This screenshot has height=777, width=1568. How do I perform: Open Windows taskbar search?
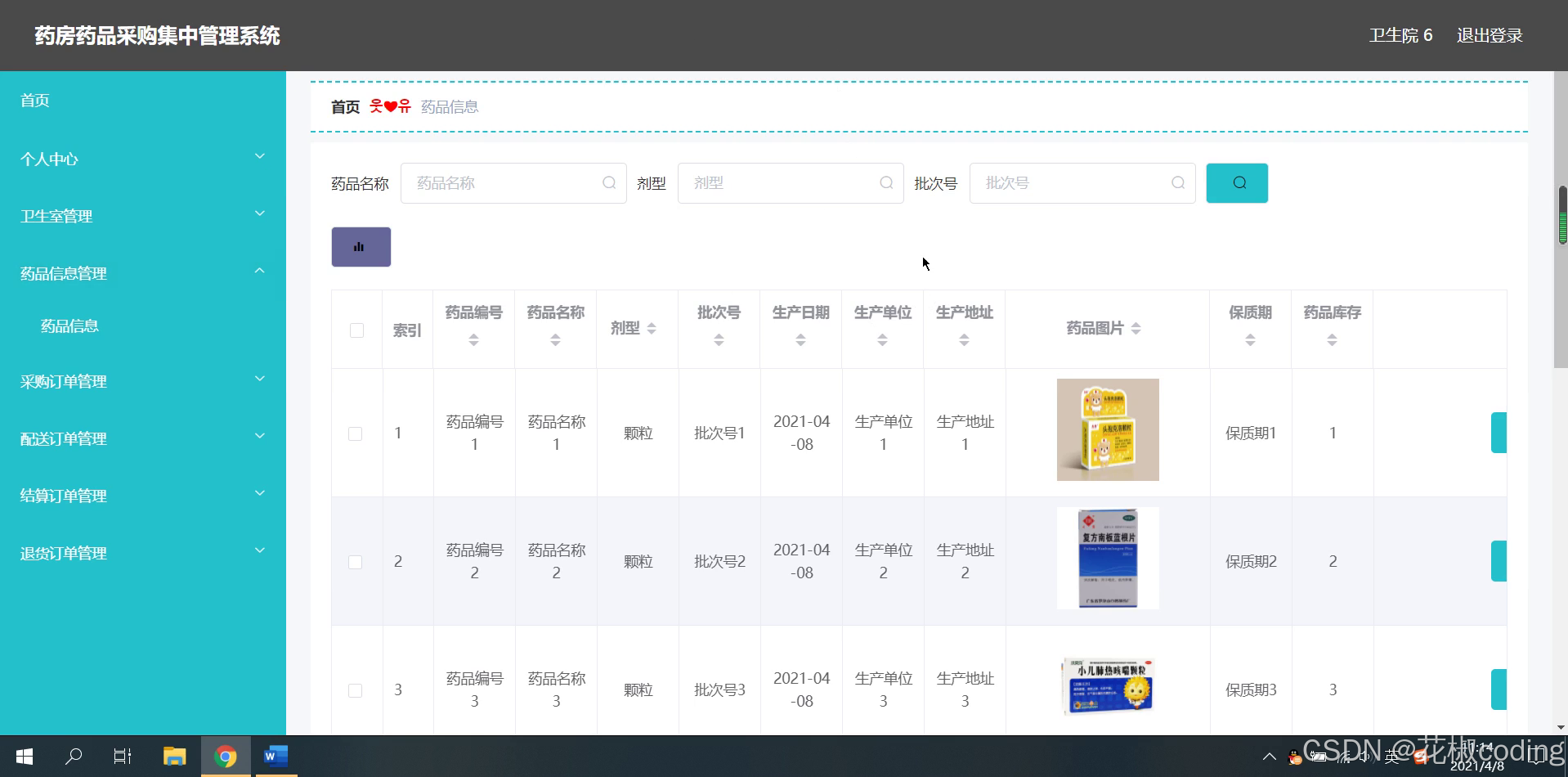[x=74, y=757]
